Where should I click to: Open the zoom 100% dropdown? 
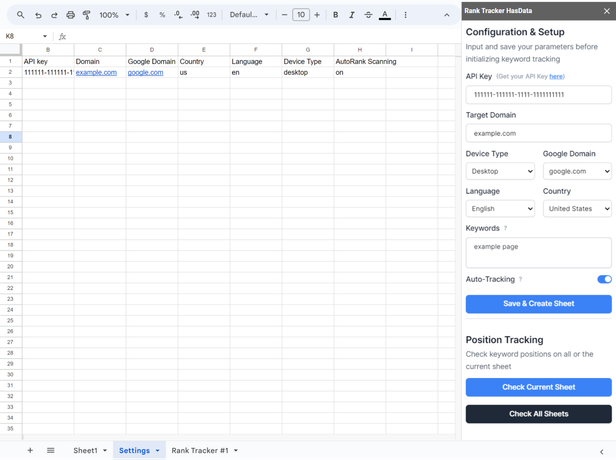point(114,15)
